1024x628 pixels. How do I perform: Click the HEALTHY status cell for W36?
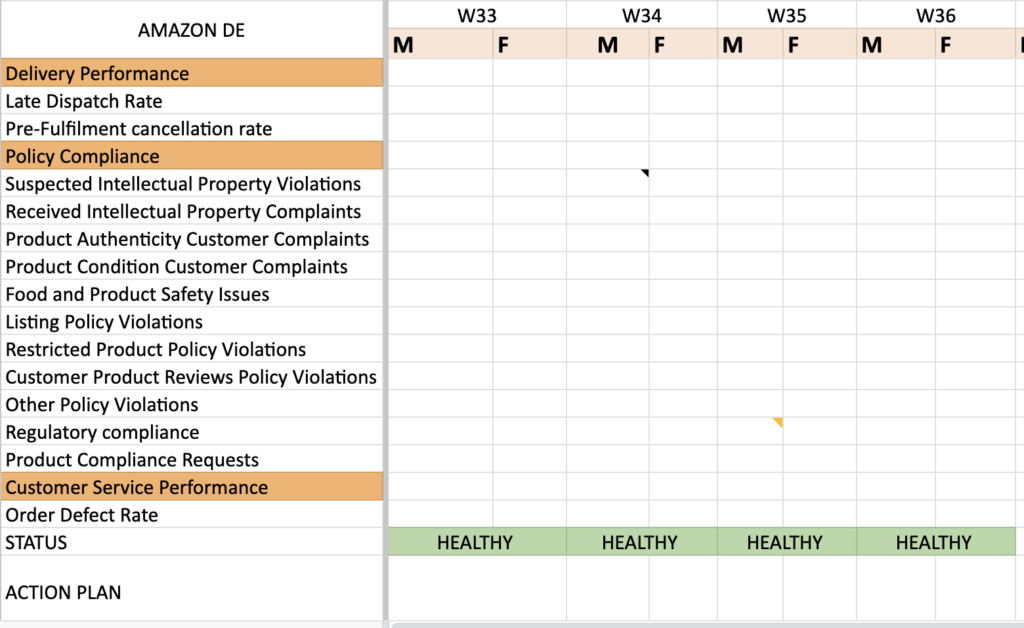[x=935, y=542]
